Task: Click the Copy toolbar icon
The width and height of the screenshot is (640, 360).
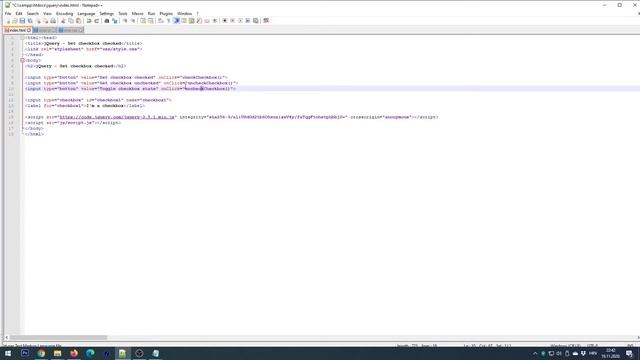Action: point(71,21)
